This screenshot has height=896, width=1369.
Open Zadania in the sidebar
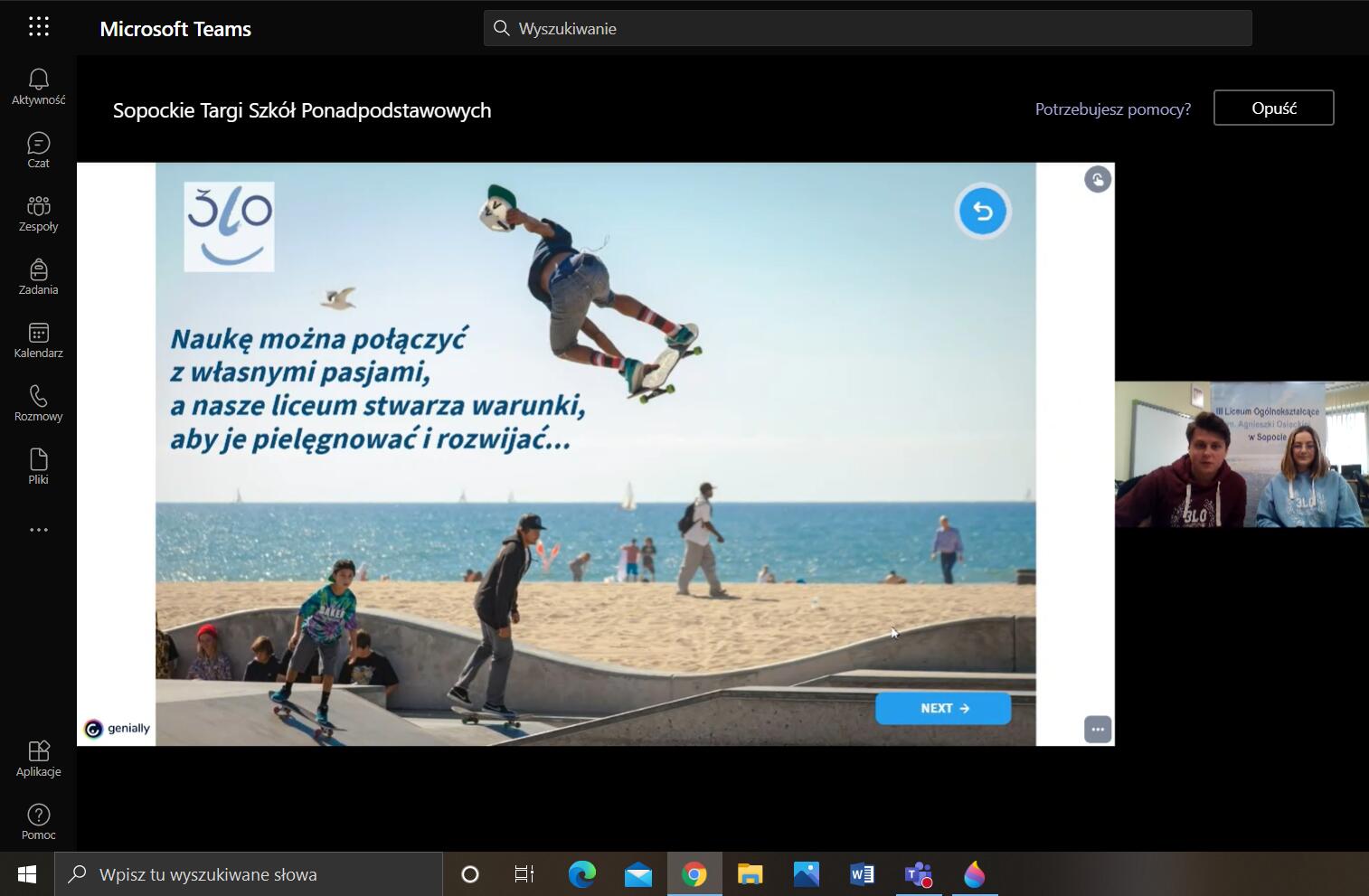[x=39, y=277]
